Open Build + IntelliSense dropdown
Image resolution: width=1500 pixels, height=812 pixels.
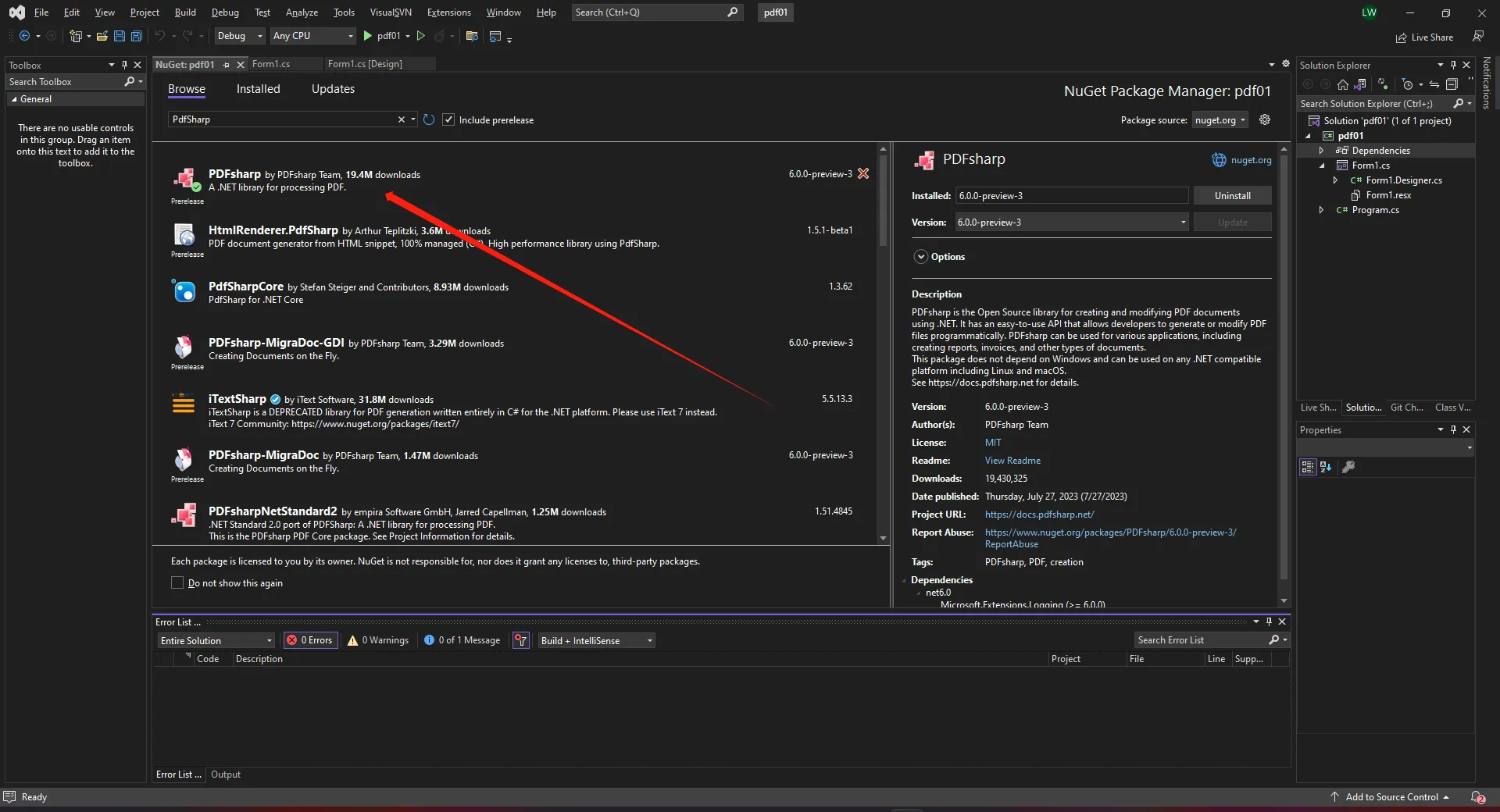(597, 640)
